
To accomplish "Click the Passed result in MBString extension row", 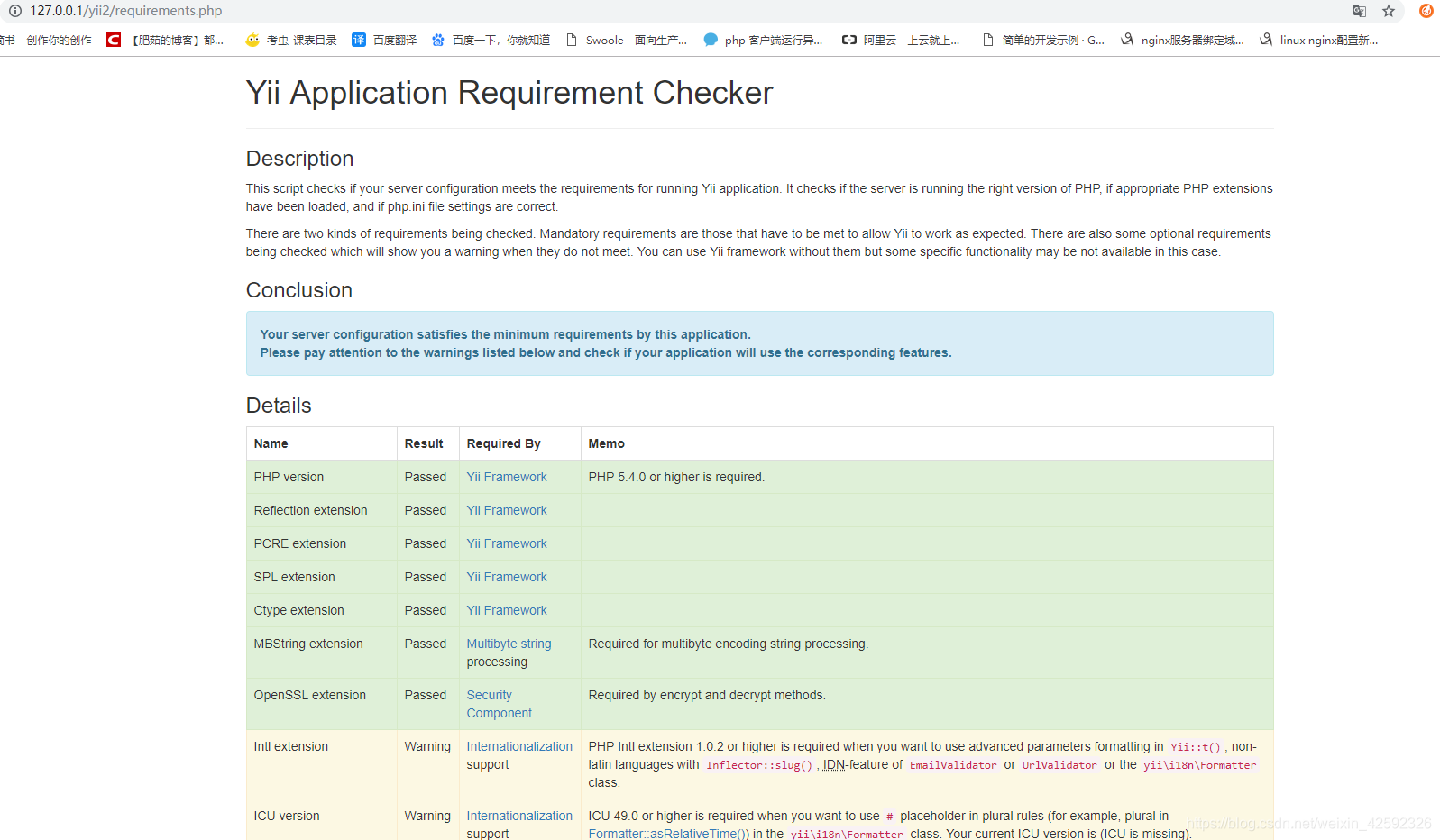I will coord(426,644).
